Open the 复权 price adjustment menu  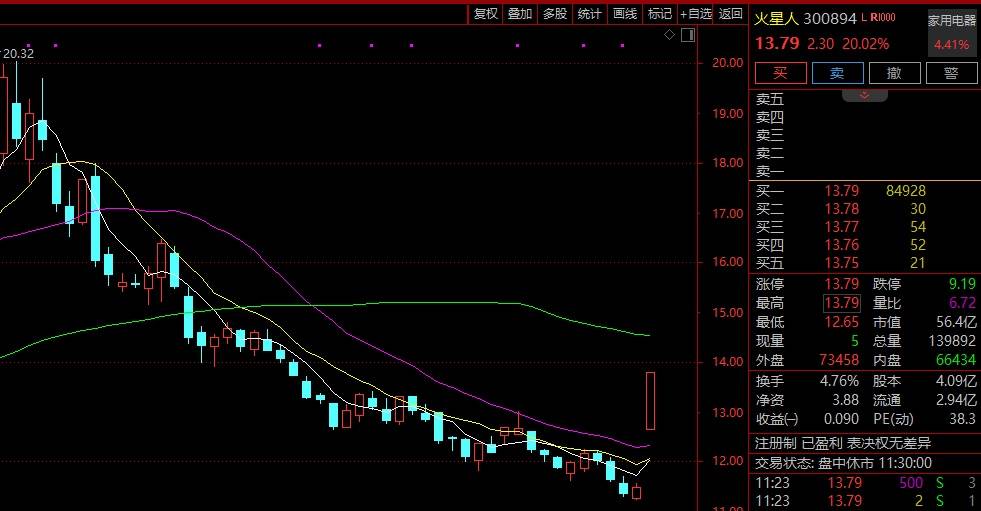click(485, 14)
